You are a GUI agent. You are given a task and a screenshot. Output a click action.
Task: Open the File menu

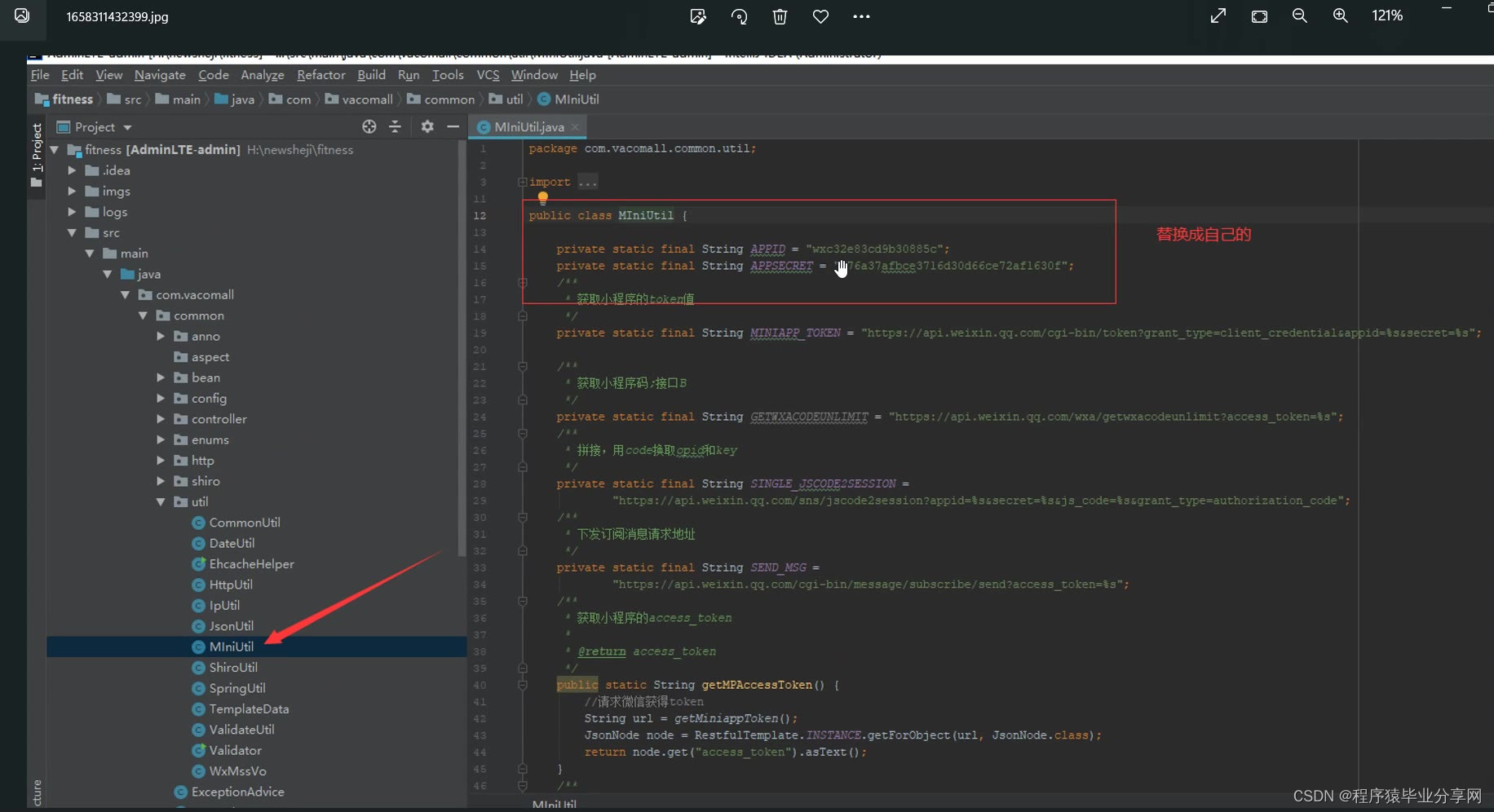tap(40, 75)
